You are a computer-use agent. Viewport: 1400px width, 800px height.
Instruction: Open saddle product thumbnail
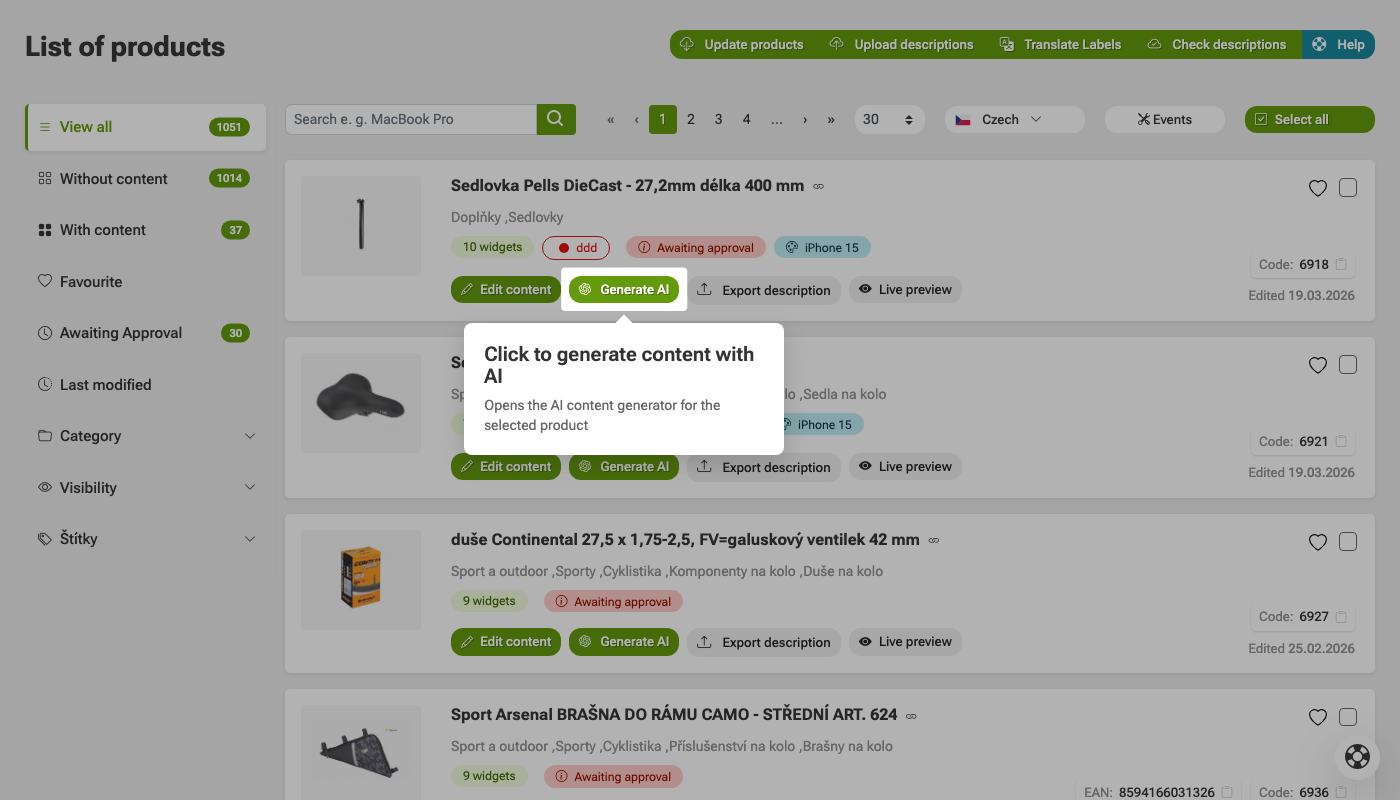[361, 402]
